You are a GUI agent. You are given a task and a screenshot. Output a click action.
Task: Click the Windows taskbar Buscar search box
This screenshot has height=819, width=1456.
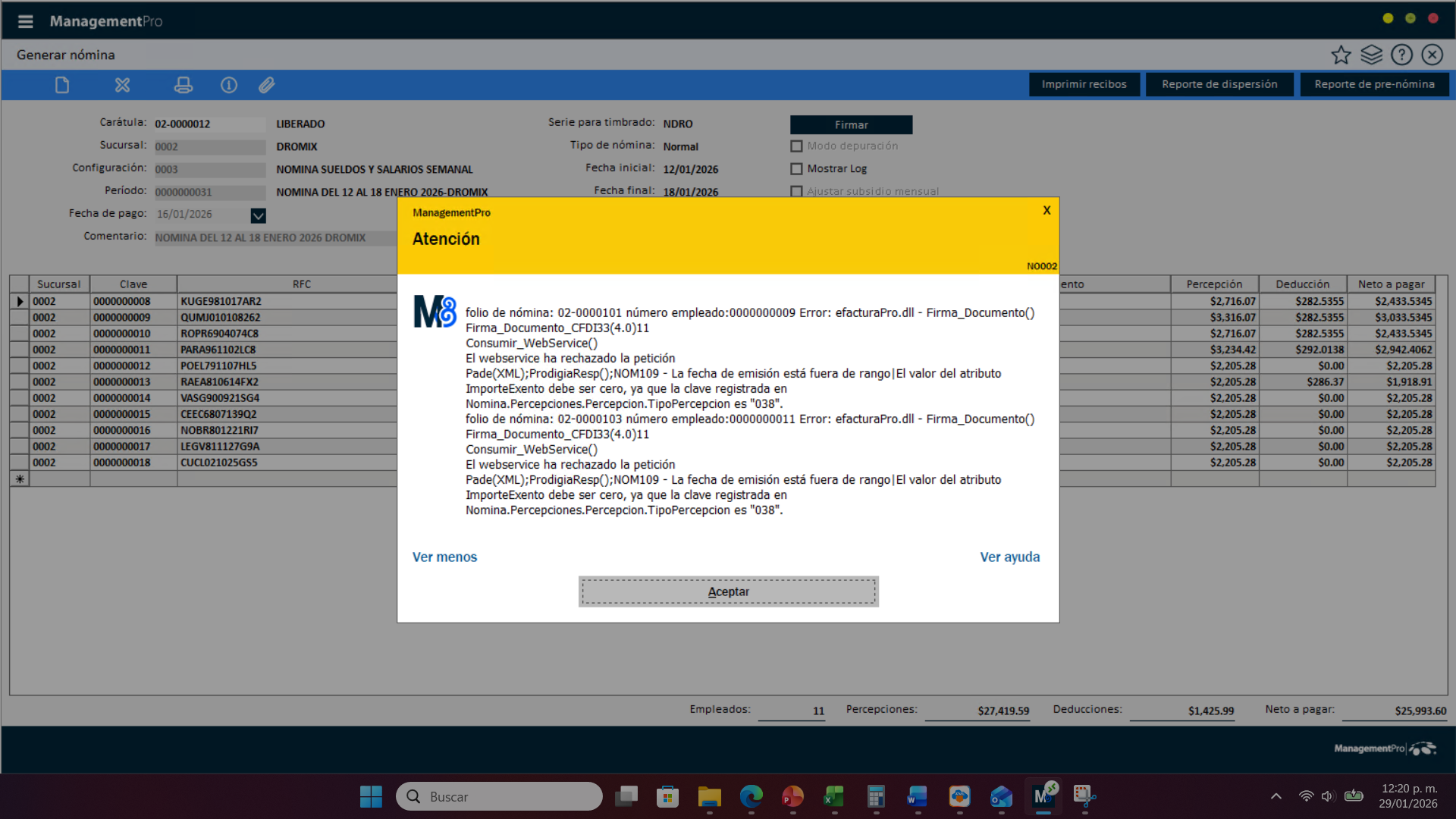tap(500, 797)
